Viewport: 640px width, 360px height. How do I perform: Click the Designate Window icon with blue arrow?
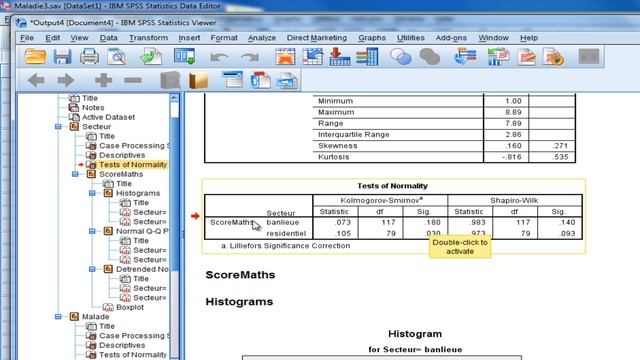465,56
